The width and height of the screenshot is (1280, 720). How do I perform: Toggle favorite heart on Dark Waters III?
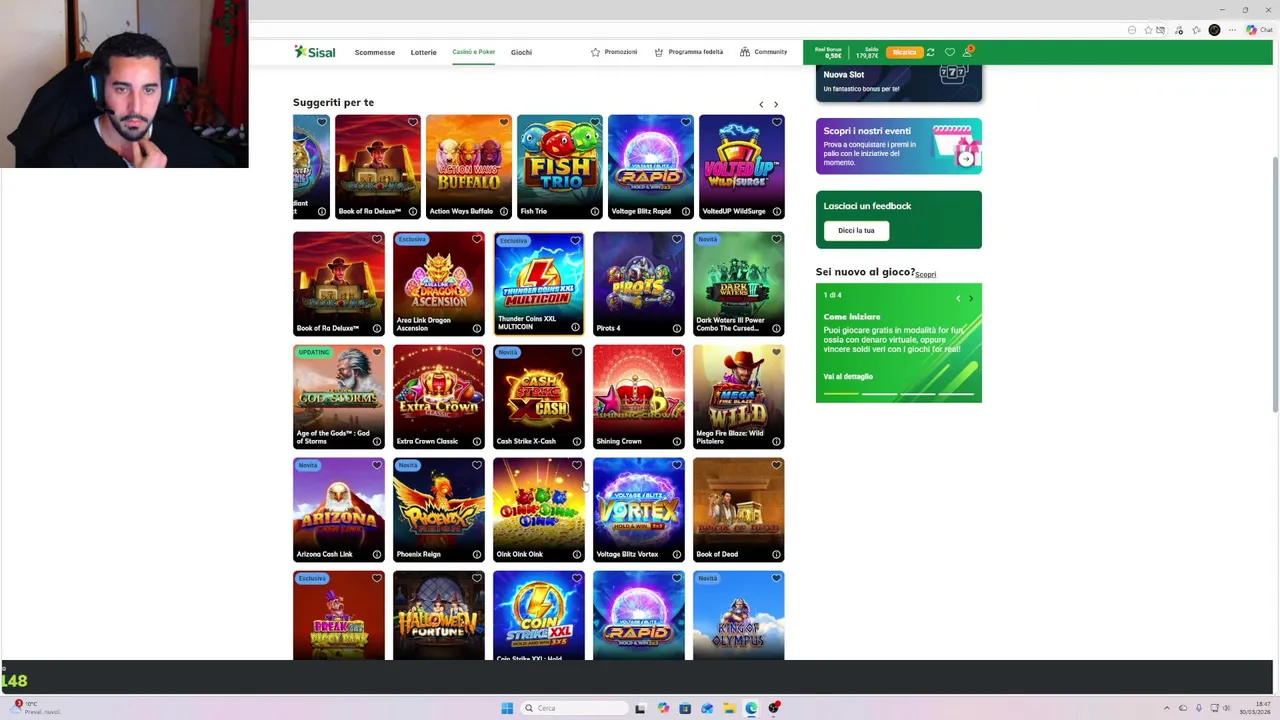(776, 239)
